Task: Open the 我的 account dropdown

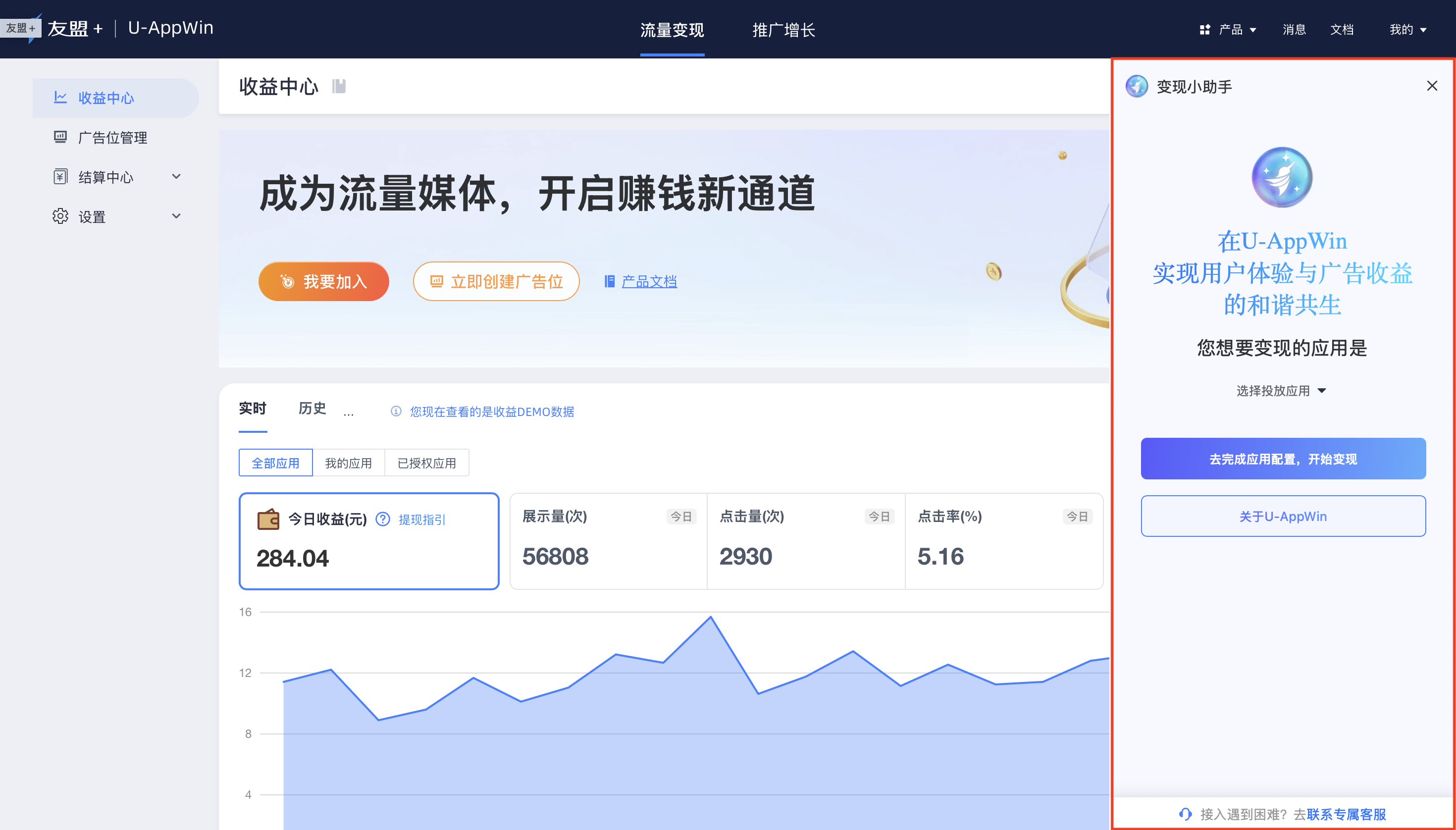Action: click(x=1408, y=30)
